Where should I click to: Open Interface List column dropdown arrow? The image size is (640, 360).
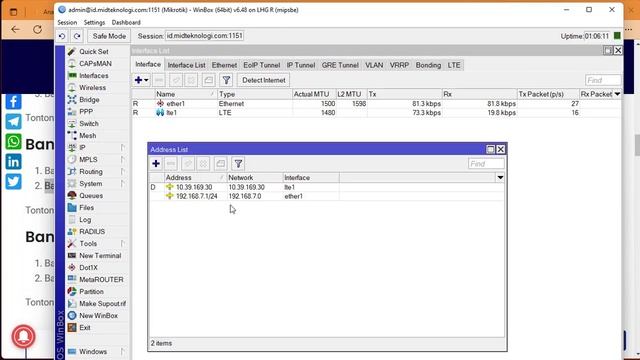pyautogui.click(x=617, y=94)
